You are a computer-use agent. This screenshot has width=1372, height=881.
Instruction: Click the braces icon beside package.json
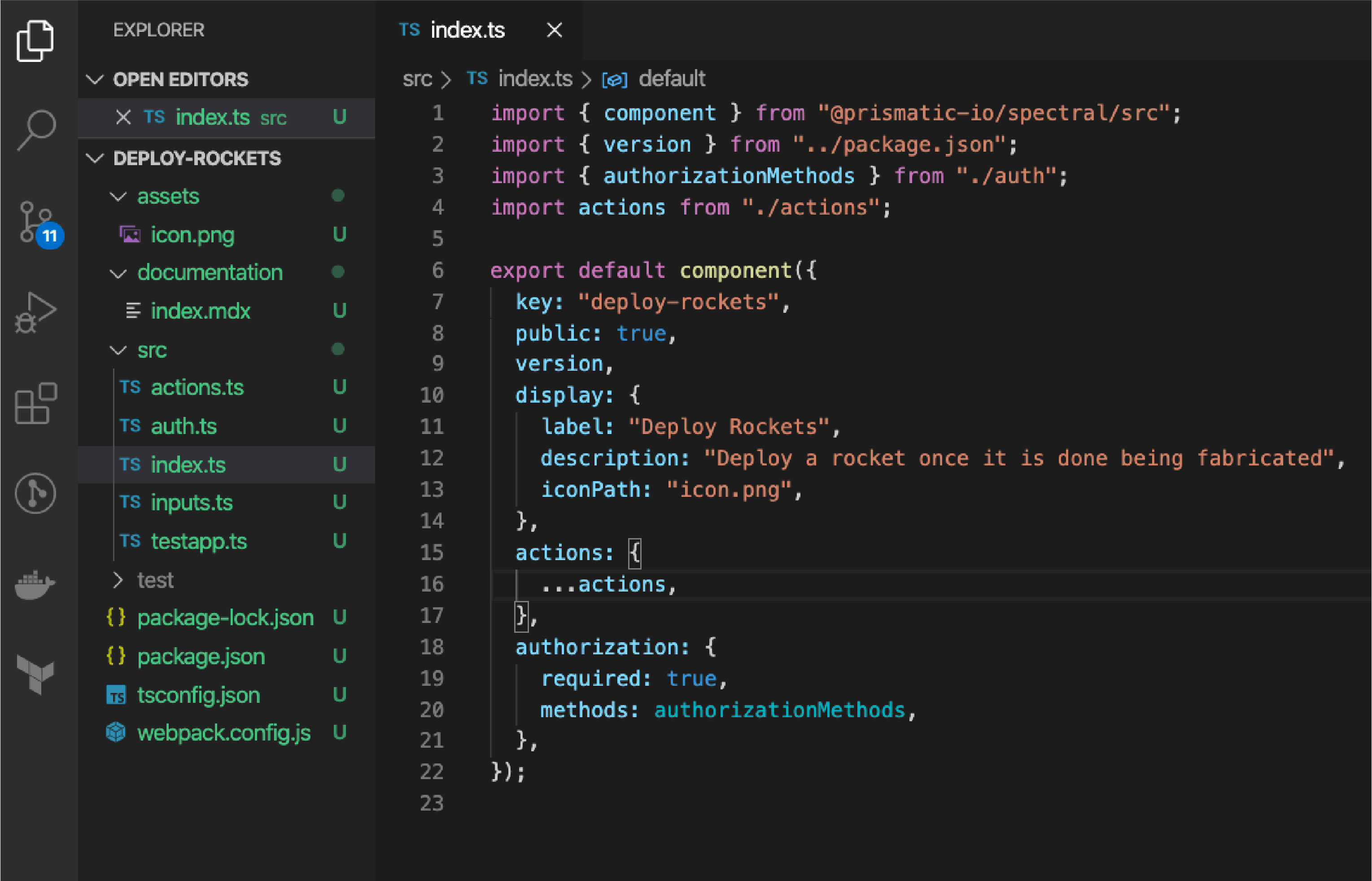pyautogui.click(x=115, y=656)
